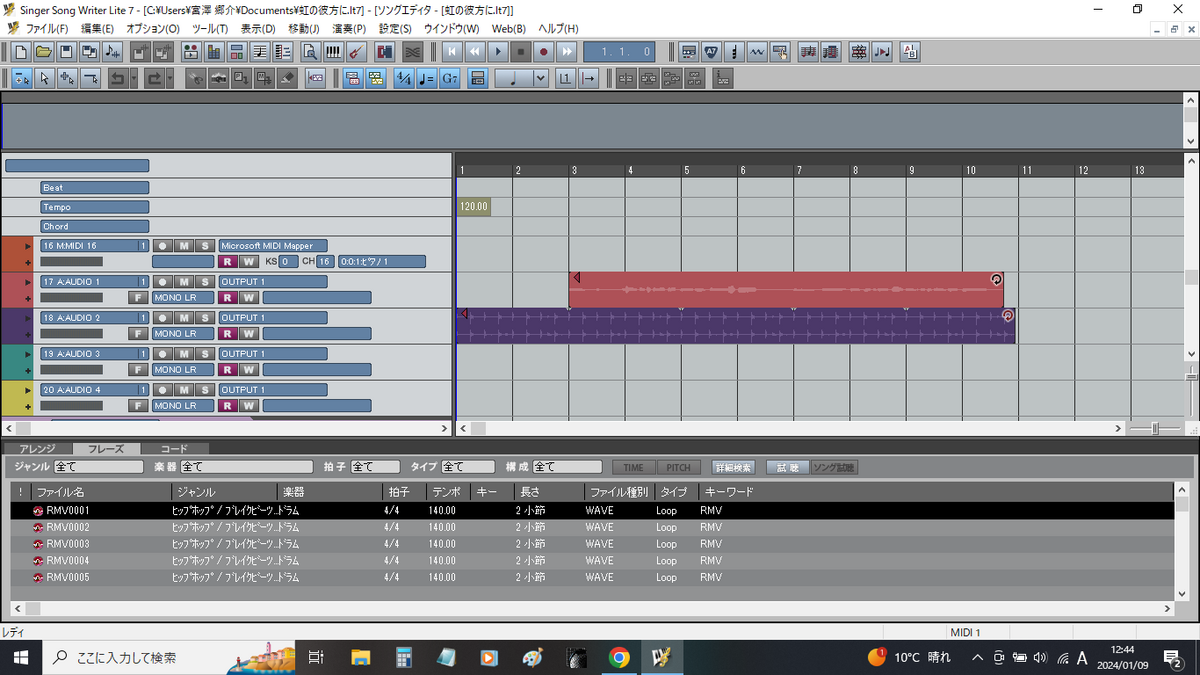Open the ウインドウ(W) menu

coord(451,29)
